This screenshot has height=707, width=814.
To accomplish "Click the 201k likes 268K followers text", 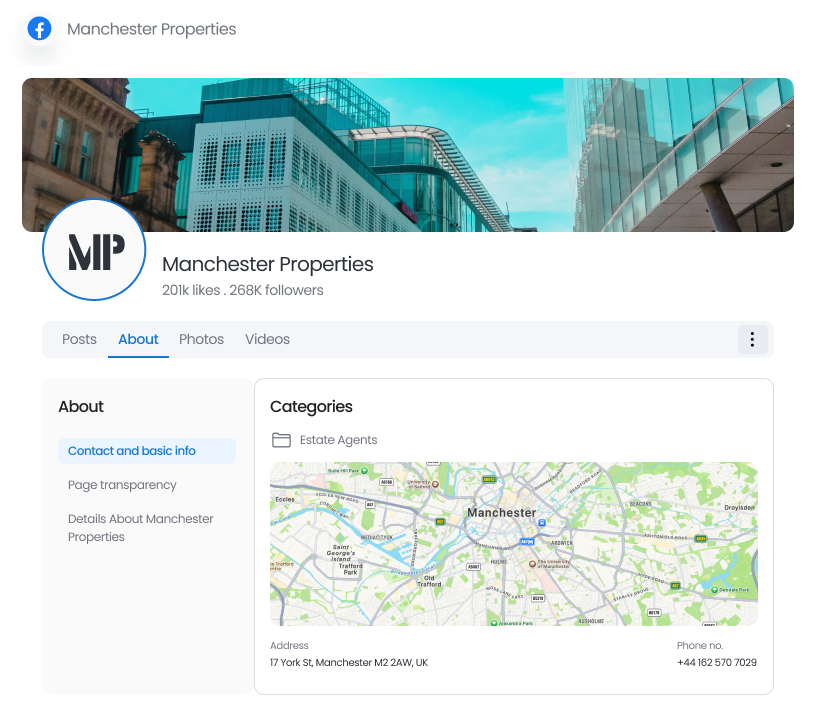I will click(x=242, y=290).
